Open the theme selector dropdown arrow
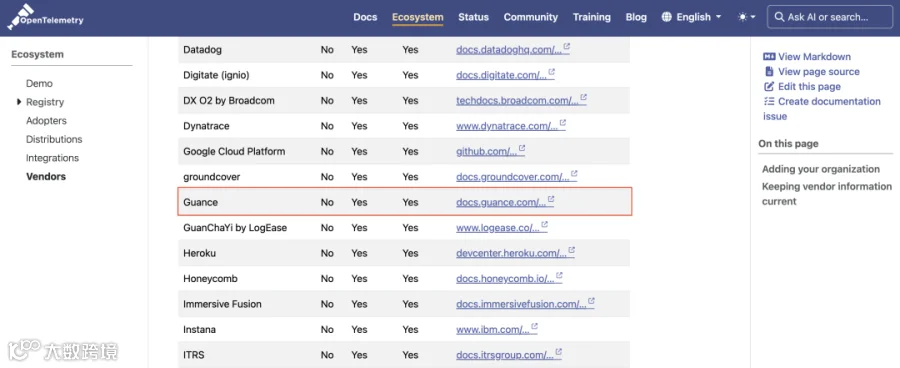 coord(754,17)
